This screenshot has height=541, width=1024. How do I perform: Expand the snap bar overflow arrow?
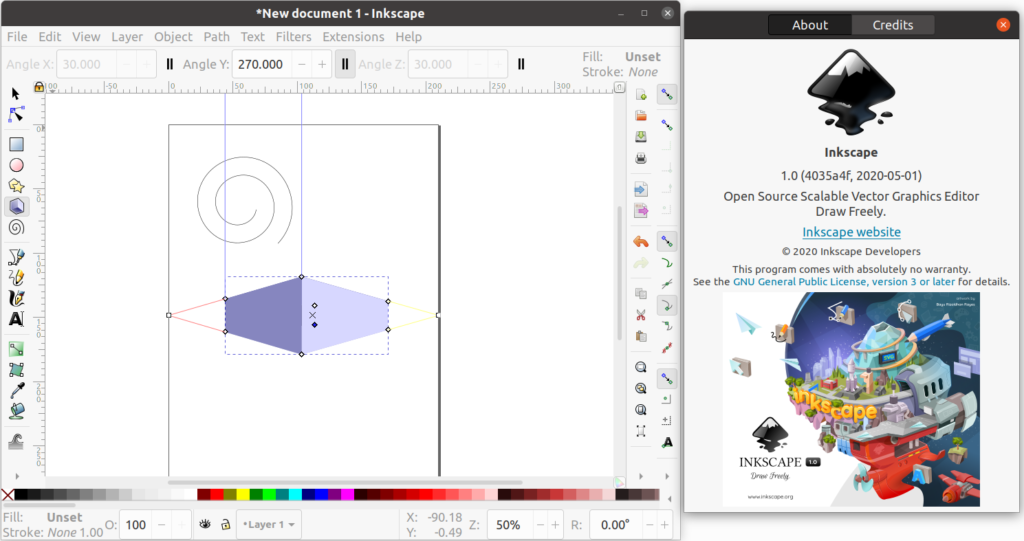(667, 476)
